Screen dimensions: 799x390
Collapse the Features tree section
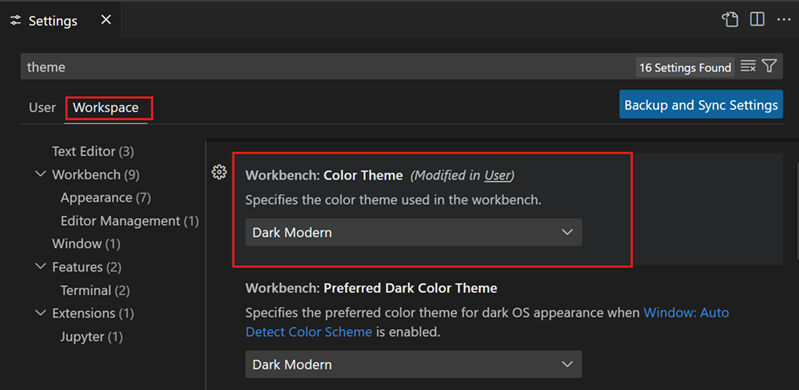[x=40, y=267]
